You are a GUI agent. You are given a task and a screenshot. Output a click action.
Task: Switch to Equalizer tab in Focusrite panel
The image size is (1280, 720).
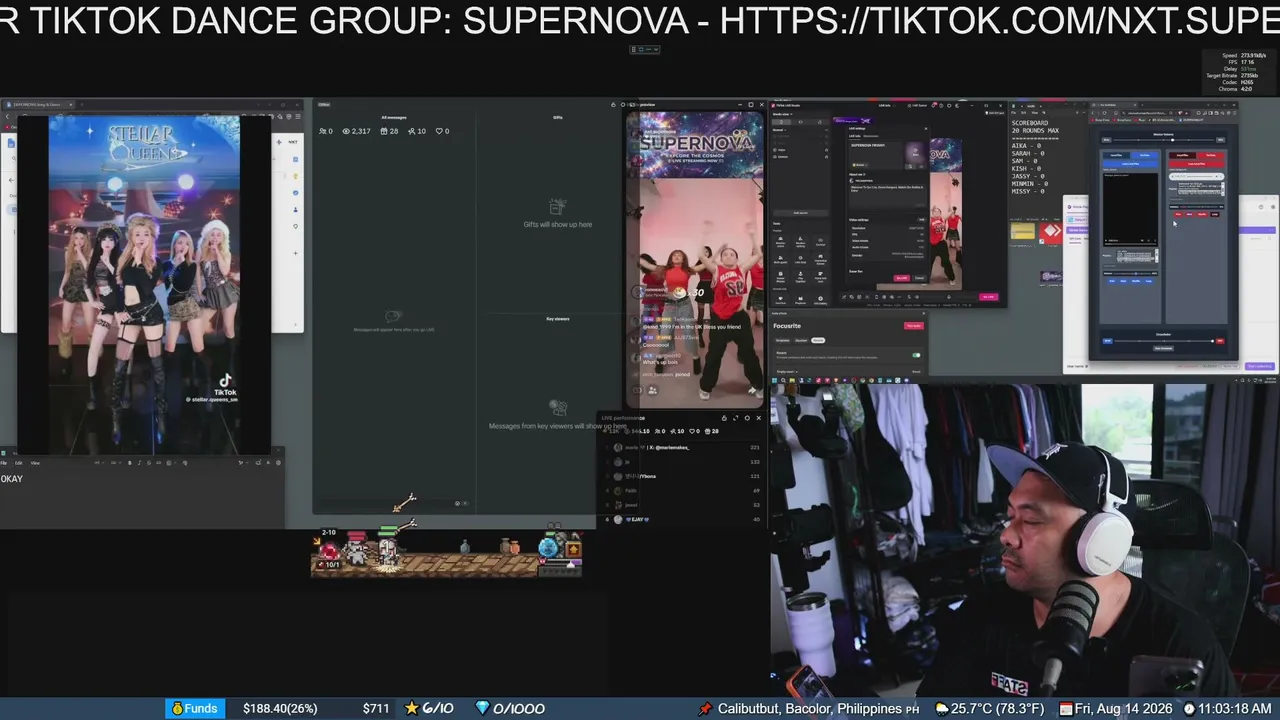point(801,340)
